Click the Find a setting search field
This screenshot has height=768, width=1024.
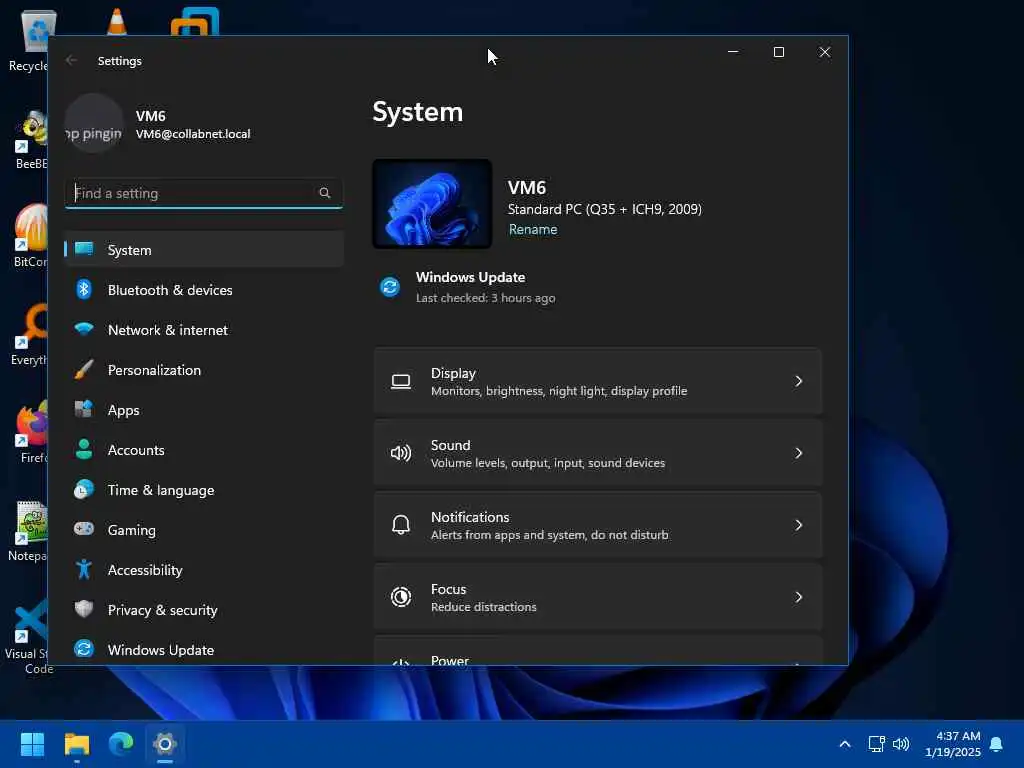(x=204, y=193)
